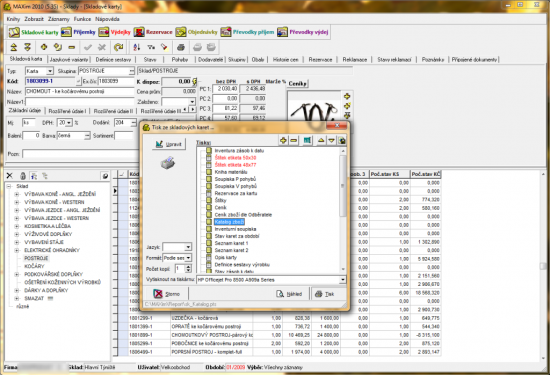The image size is (550, 375).
Task: Select the Inventurní soupiska report
Action: pyautogui.click(x=235, y=229)
